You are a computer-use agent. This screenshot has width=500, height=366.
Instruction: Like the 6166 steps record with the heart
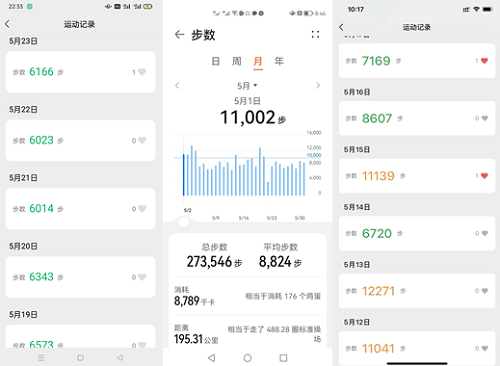pos(142,72)
